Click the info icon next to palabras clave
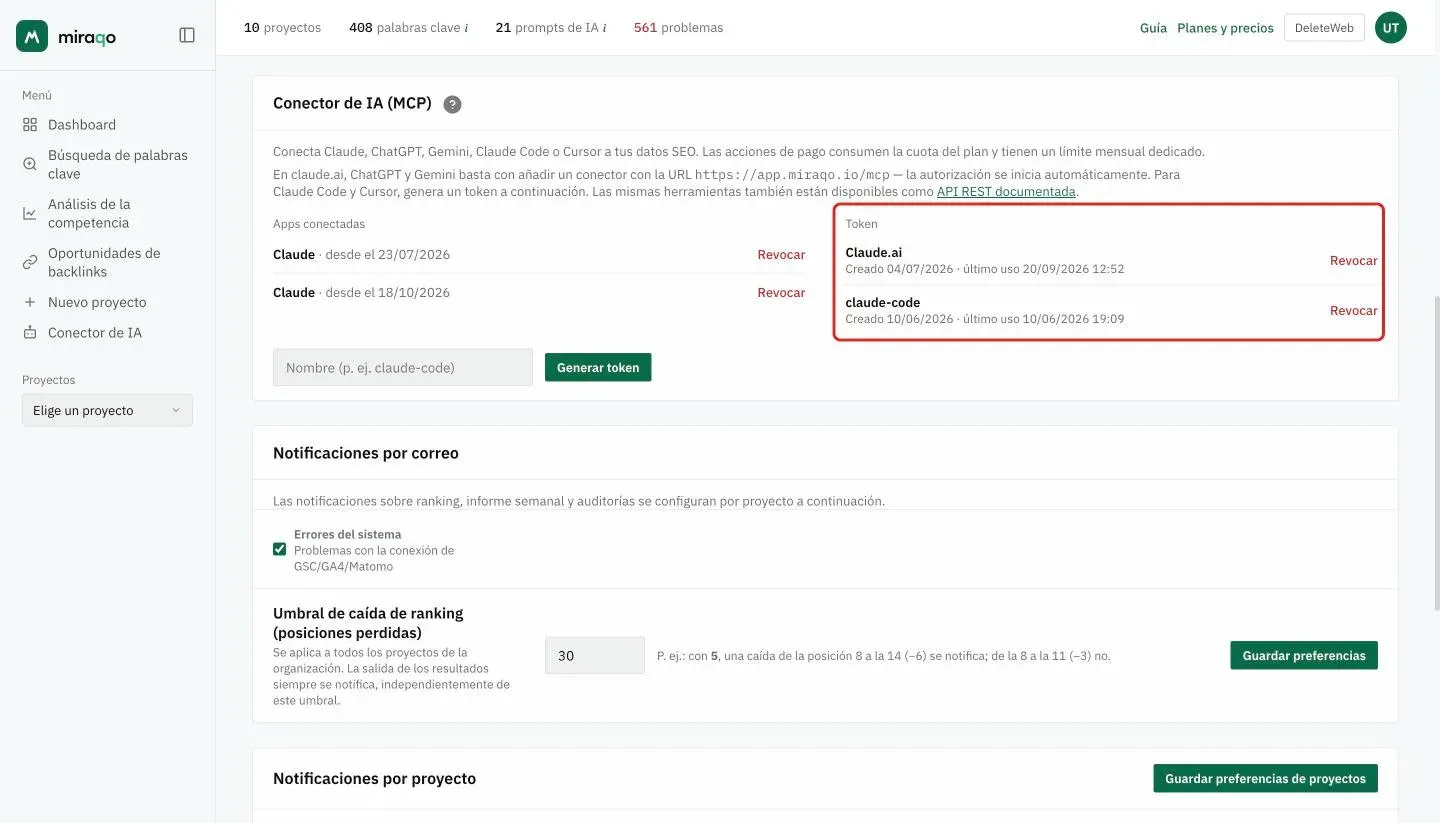 click(466, 28)
